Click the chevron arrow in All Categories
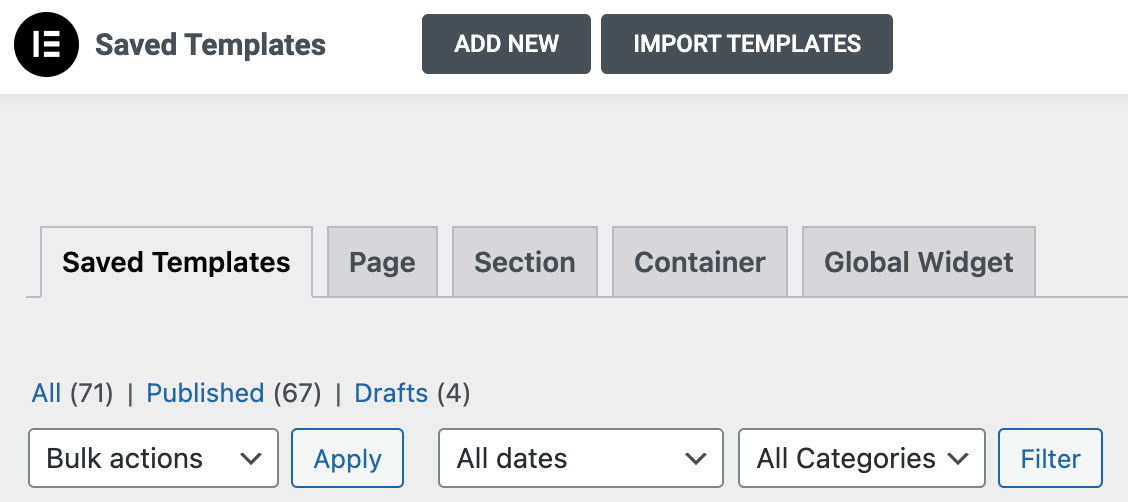 958,459
